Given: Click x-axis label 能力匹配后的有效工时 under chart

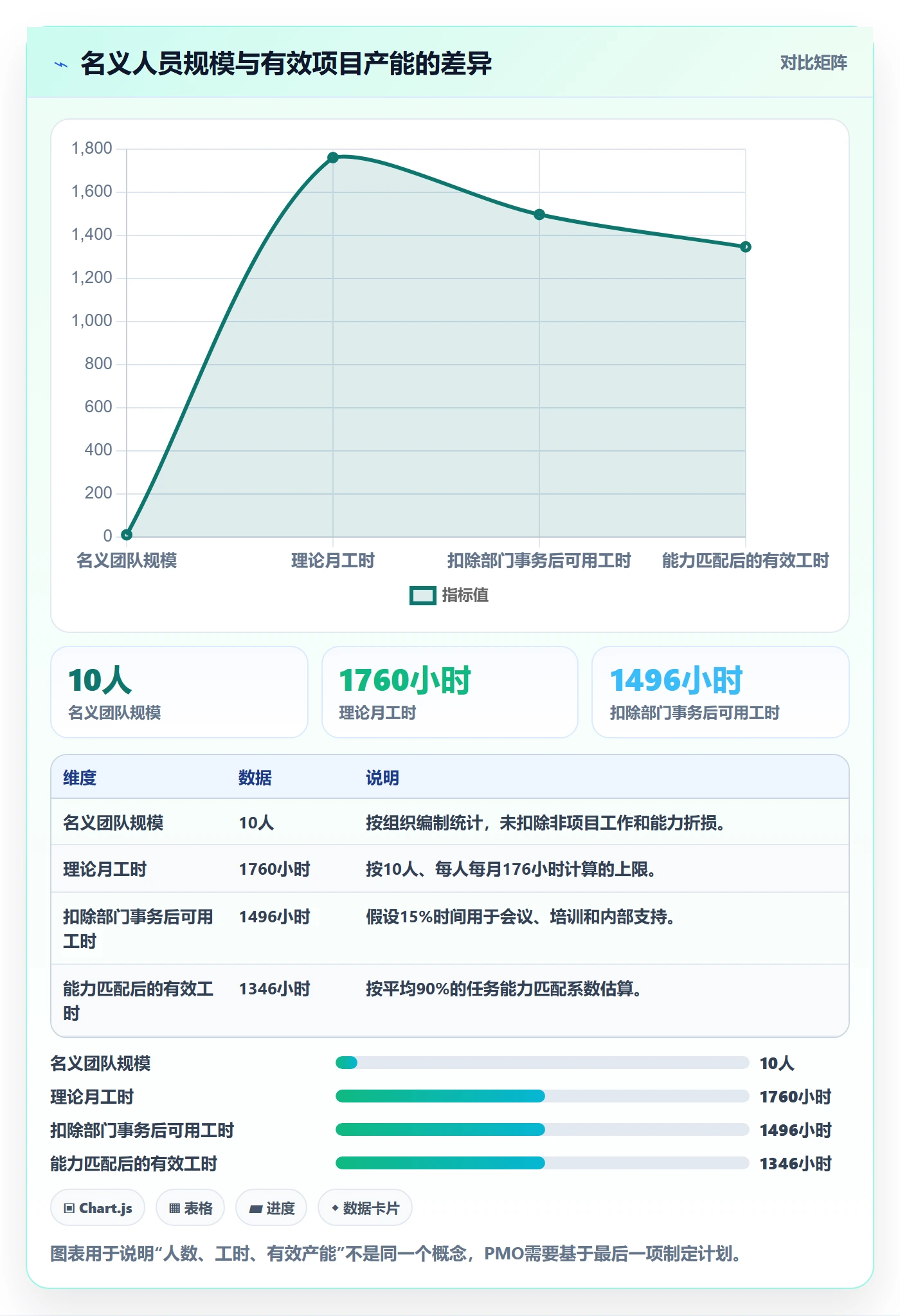Looking at the screenshot, I should pos(746,561).
